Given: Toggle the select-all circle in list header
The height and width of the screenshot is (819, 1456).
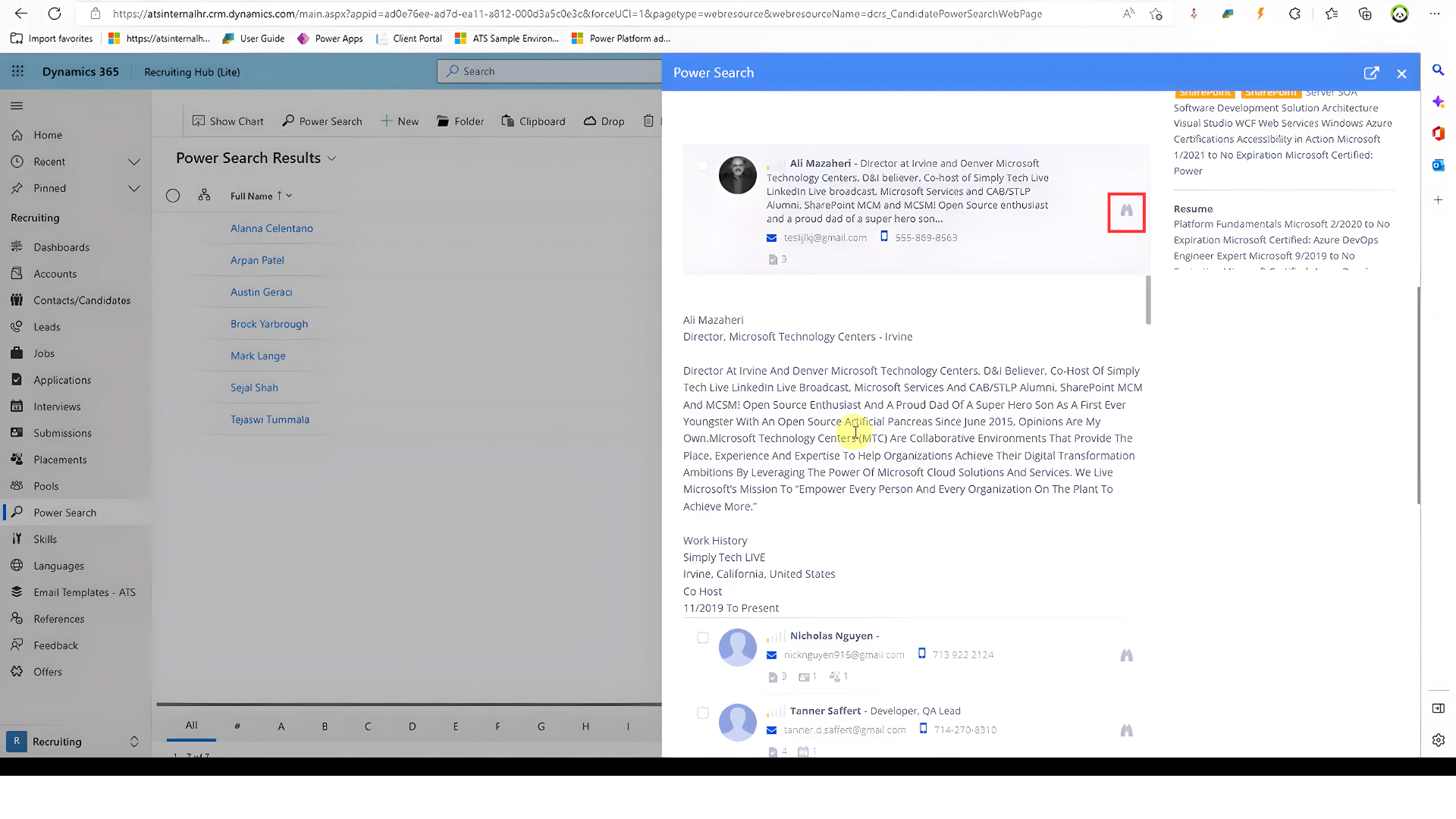Looking at the screenshot, I should point(173,196).
